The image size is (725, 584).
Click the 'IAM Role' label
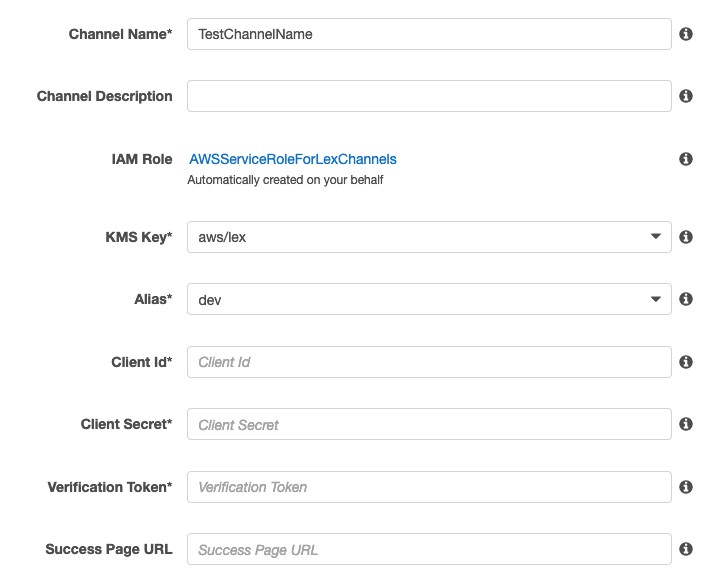(142, 159)
